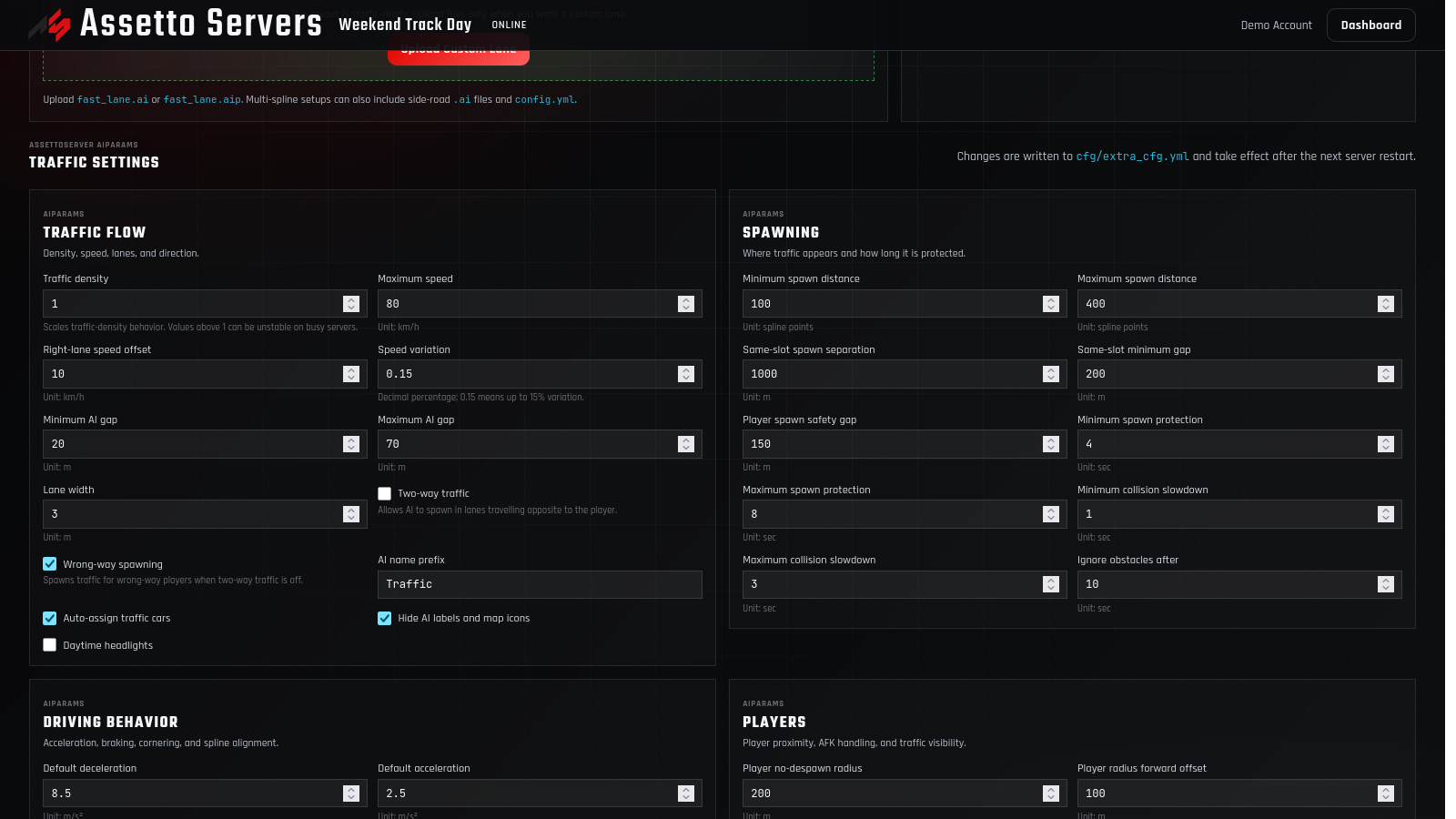The height and width of the screenshot is (819, 1456).
Task: Open Demo Account link
Action: [x=1276, y=25]
